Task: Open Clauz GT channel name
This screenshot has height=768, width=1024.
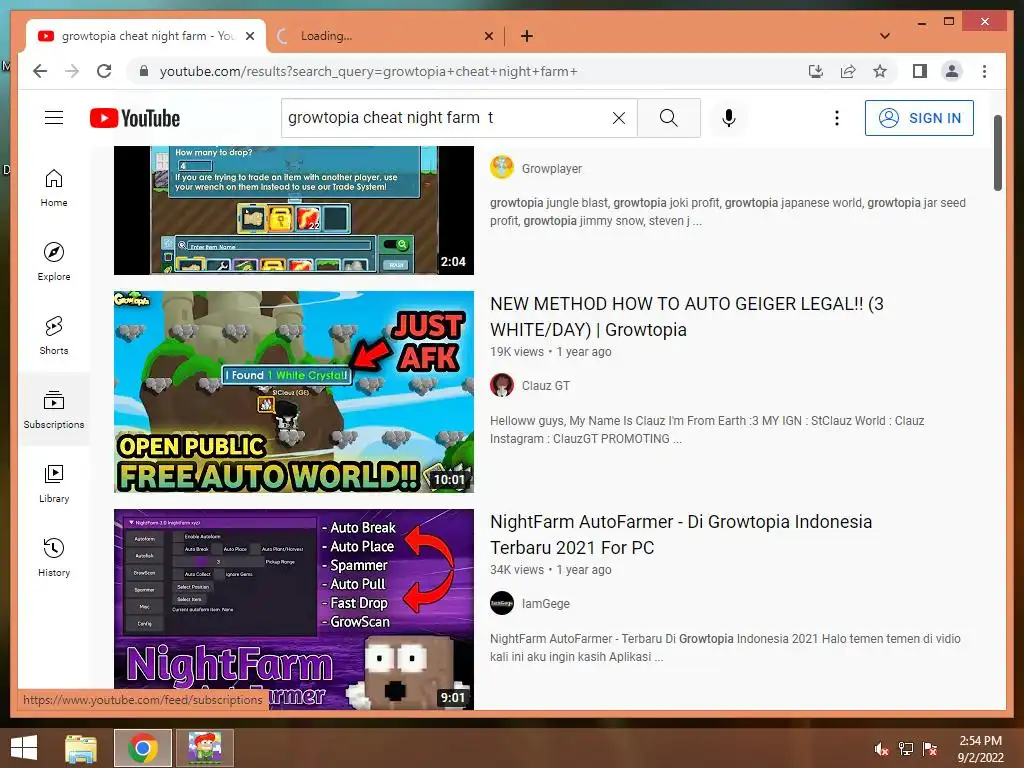Action: 546,386
